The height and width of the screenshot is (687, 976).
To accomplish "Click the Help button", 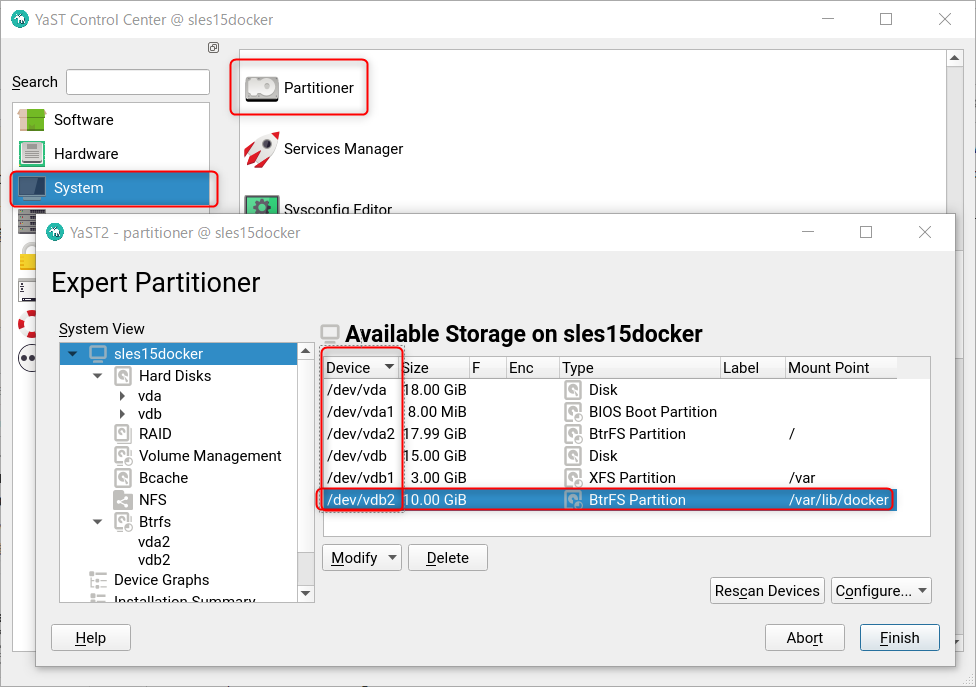I will pyautogui.click(x=91, y=638).
